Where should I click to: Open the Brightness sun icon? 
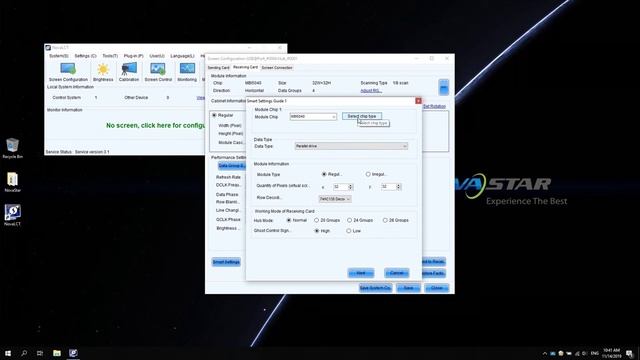pos(103,72)
